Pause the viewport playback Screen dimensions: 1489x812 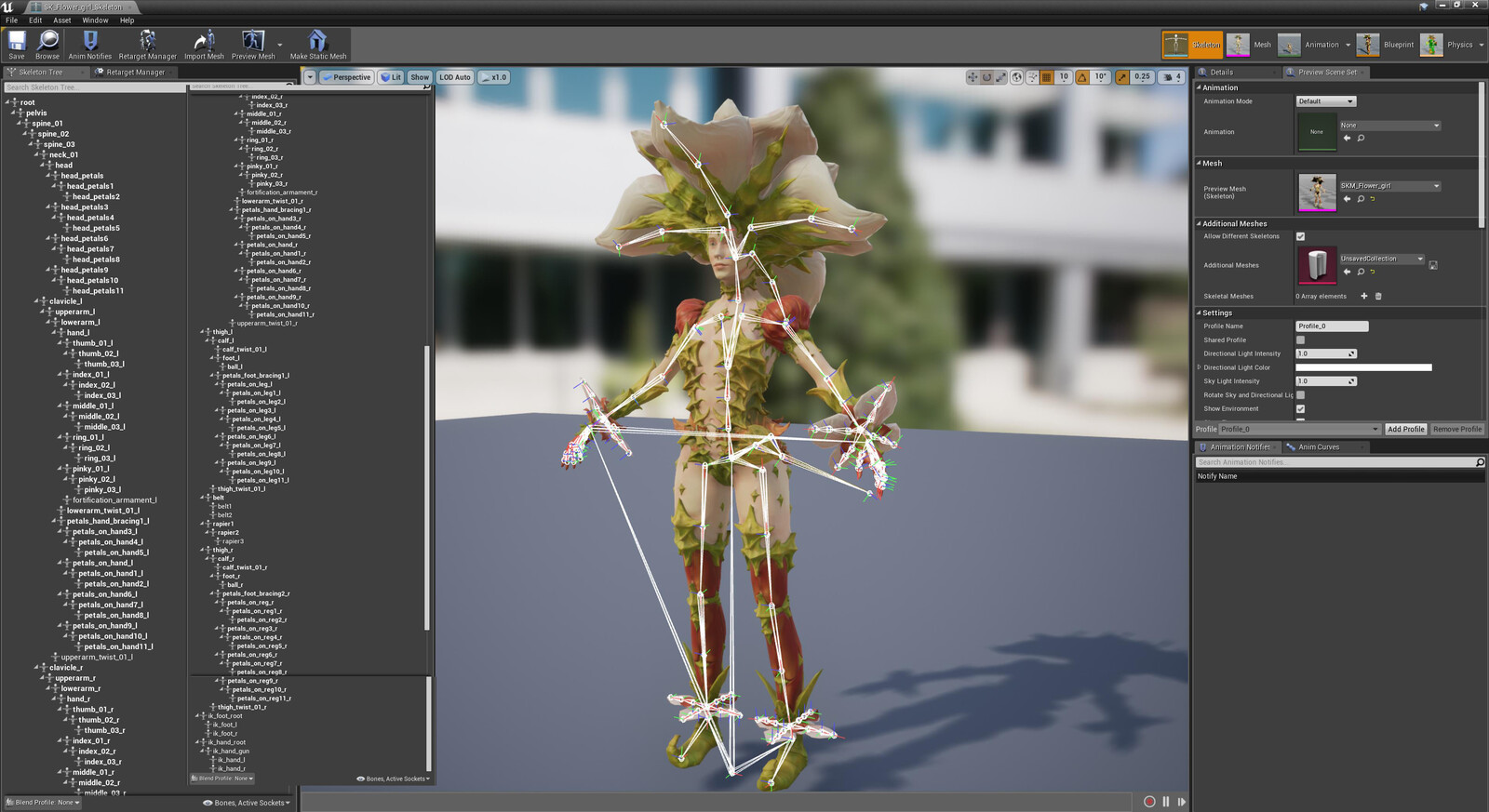1166,801
